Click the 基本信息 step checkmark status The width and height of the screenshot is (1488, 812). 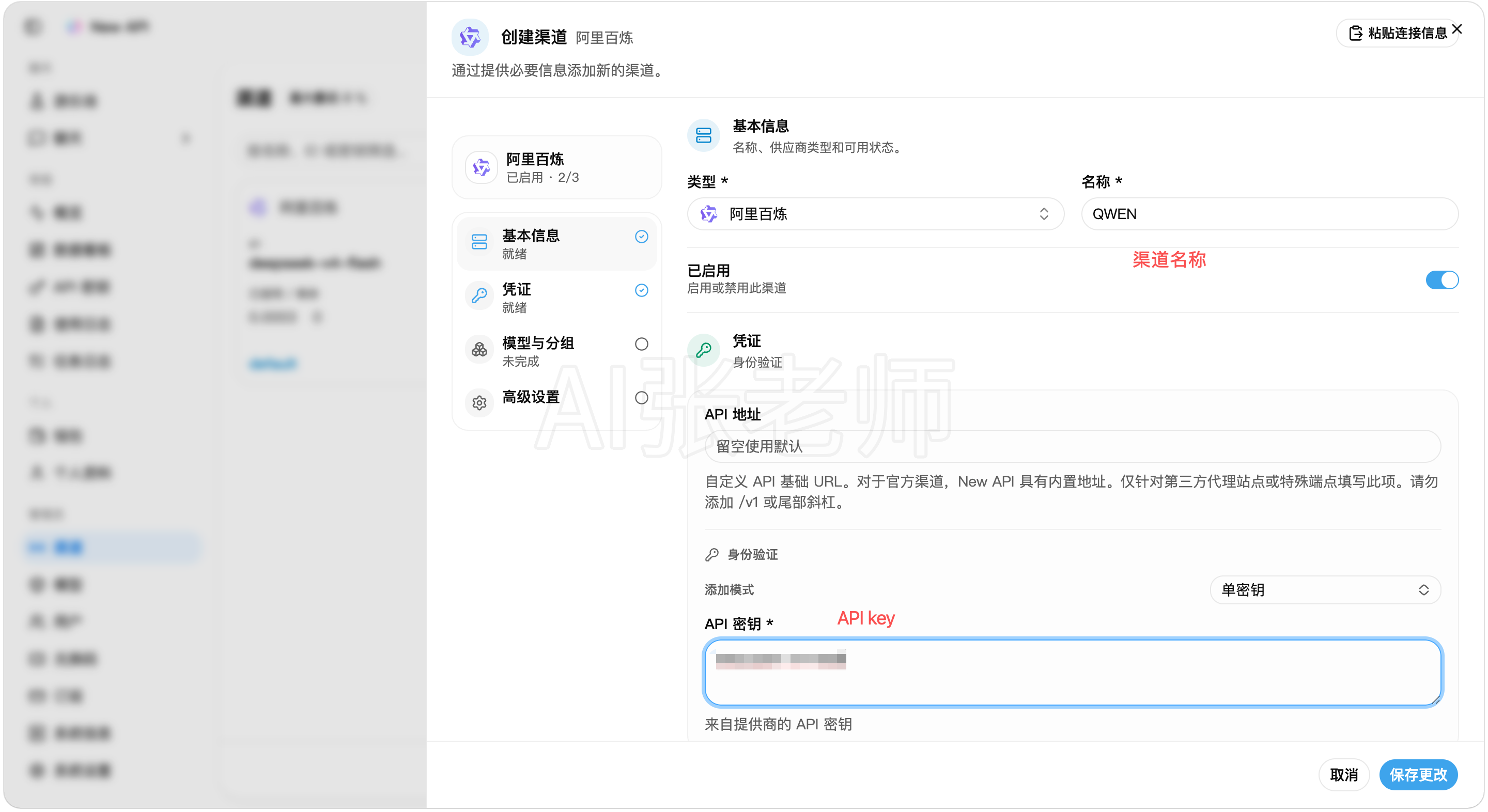[x=641, y=236]
